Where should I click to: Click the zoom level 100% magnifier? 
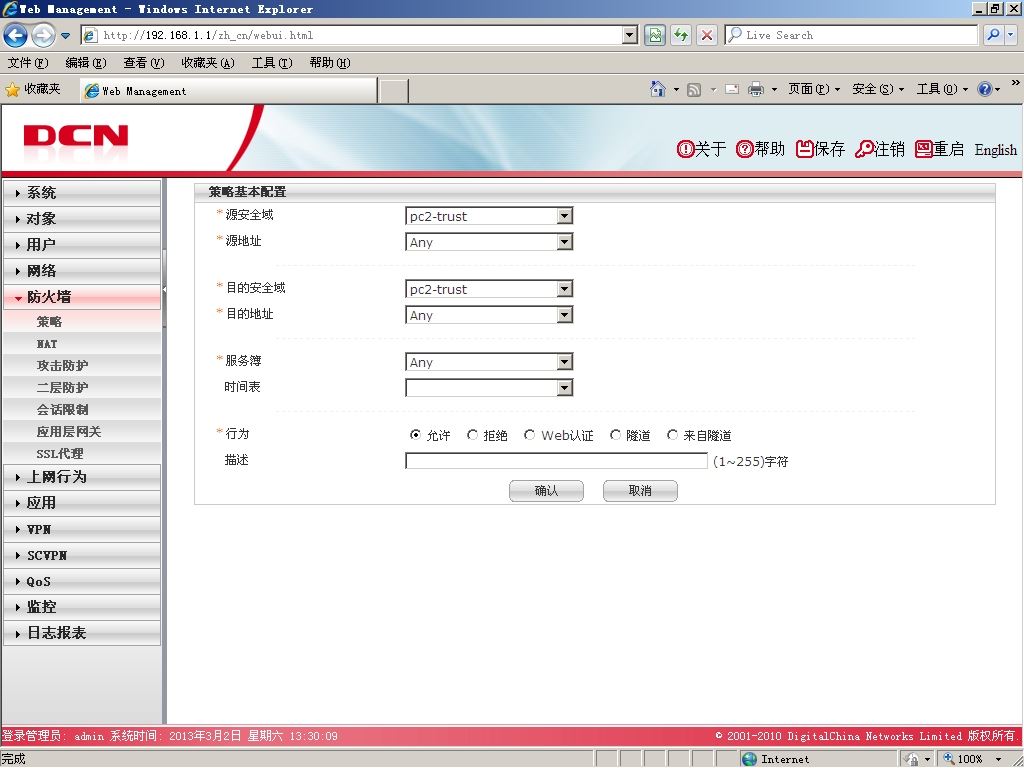pyautogui.click(x=950, y=759)
